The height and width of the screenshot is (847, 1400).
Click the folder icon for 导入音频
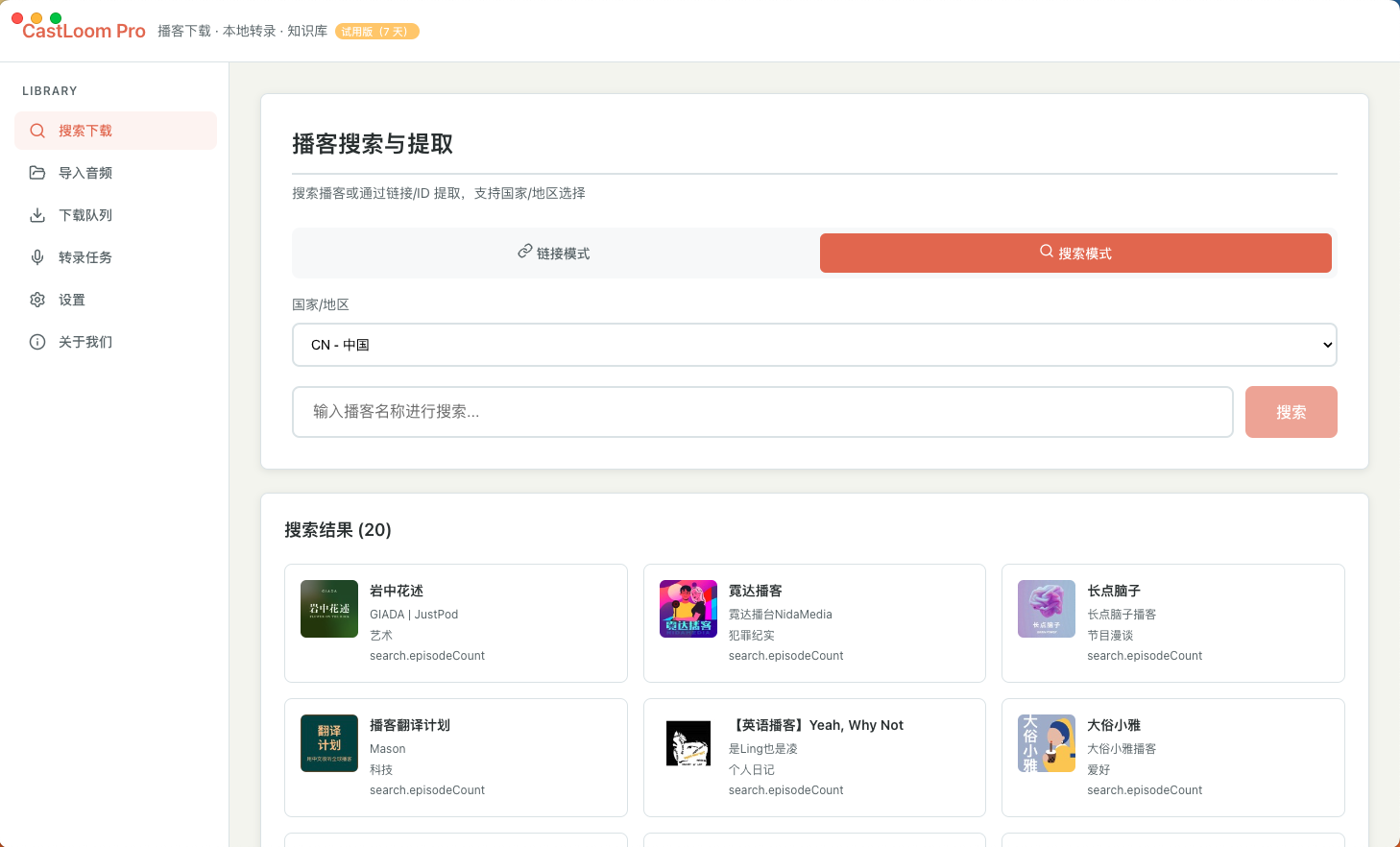click(x=37, y=173)
